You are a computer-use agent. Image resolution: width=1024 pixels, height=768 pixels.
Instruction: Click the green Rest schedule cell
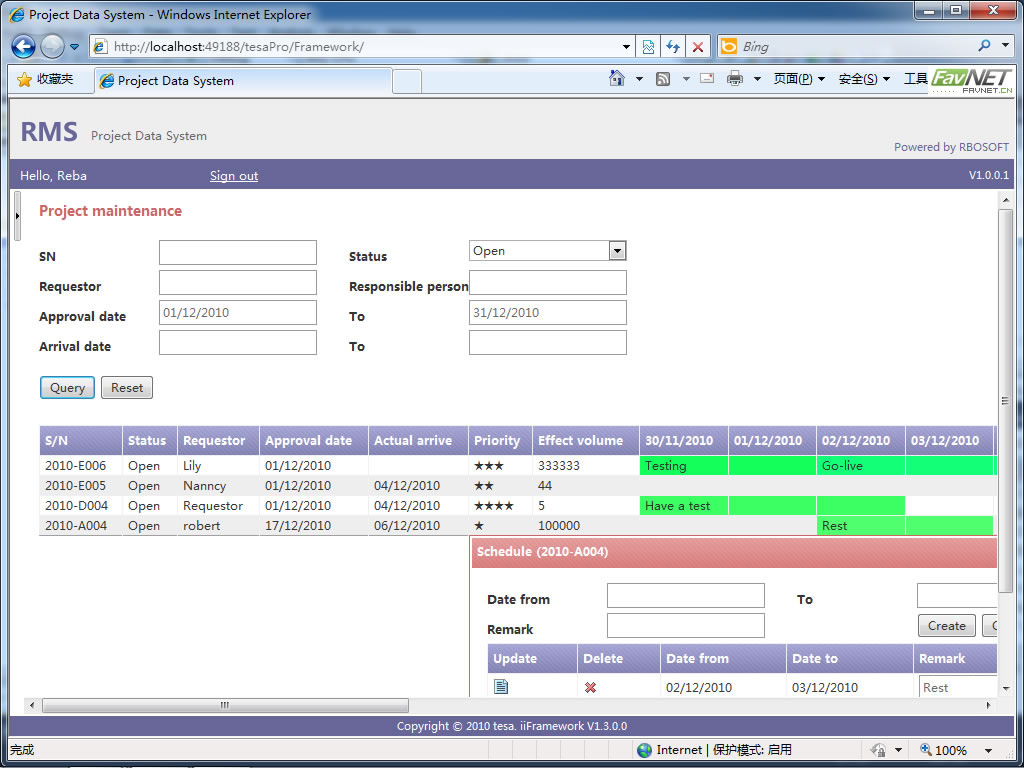tap(861, 526)
